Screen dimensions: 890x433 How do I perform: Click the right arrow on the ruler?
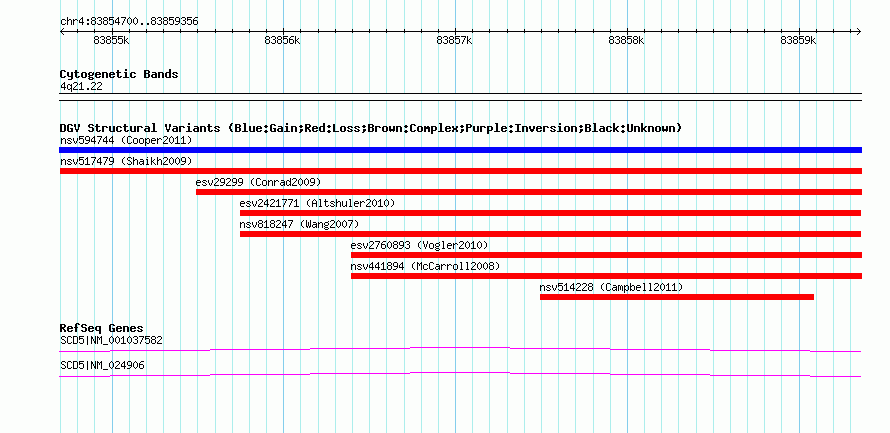(x=859, y=32)
